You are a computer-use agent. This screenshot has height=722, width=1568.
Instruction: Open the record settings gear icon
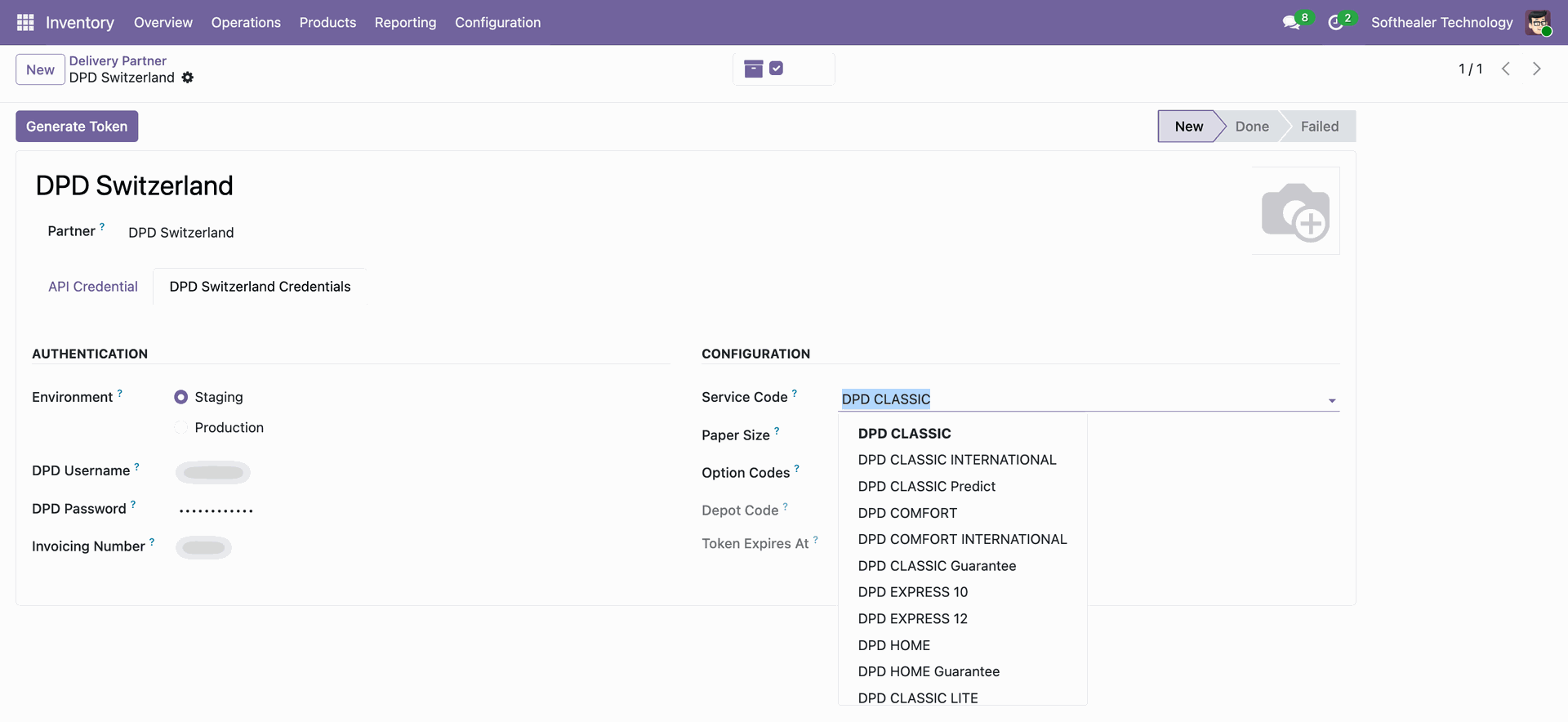pyautogui.click(x=188, y=78)
